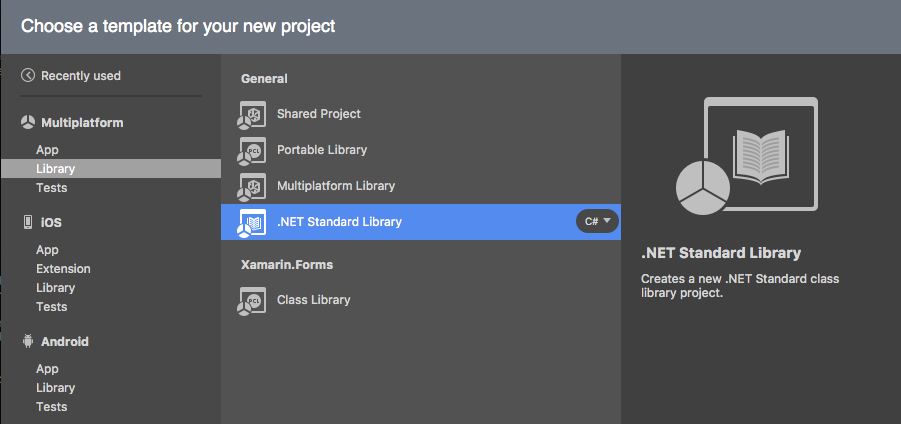Open the C# language dropdown

(598, 221)
